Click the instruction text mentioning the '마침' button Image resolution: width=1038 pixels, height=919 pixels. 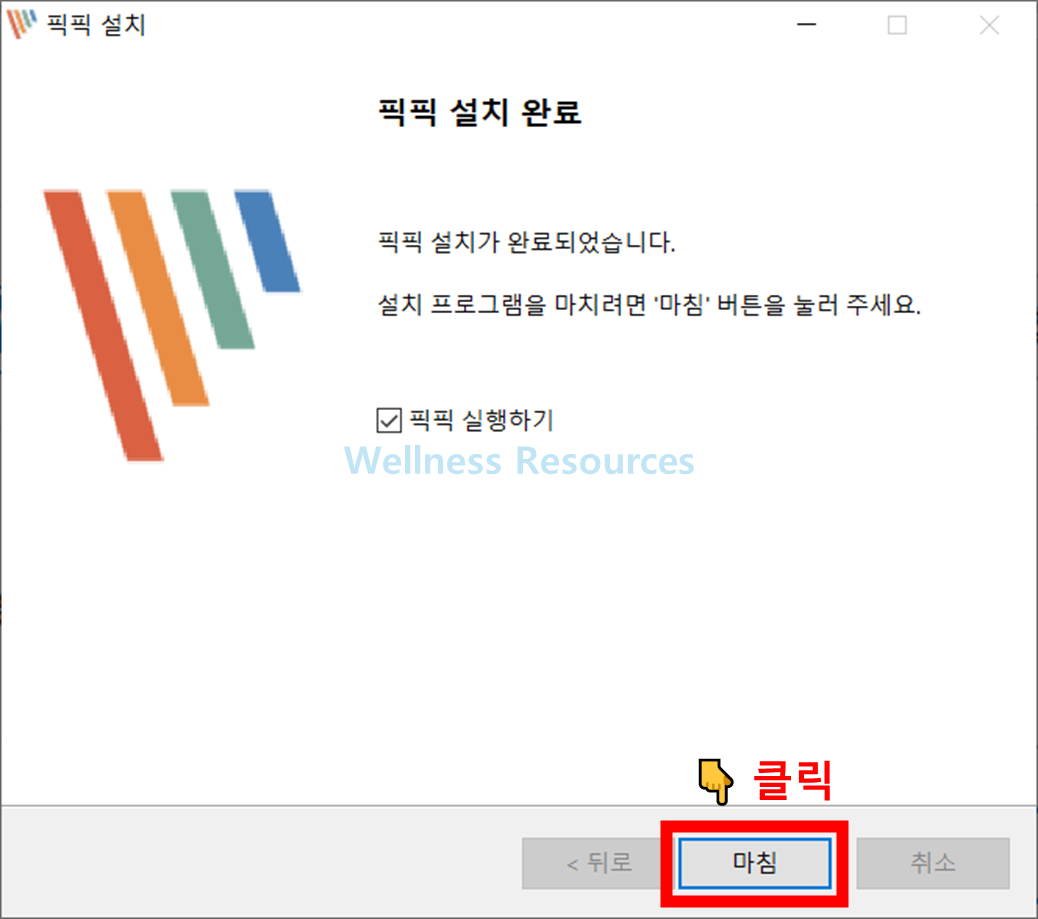tap(649, 305)
